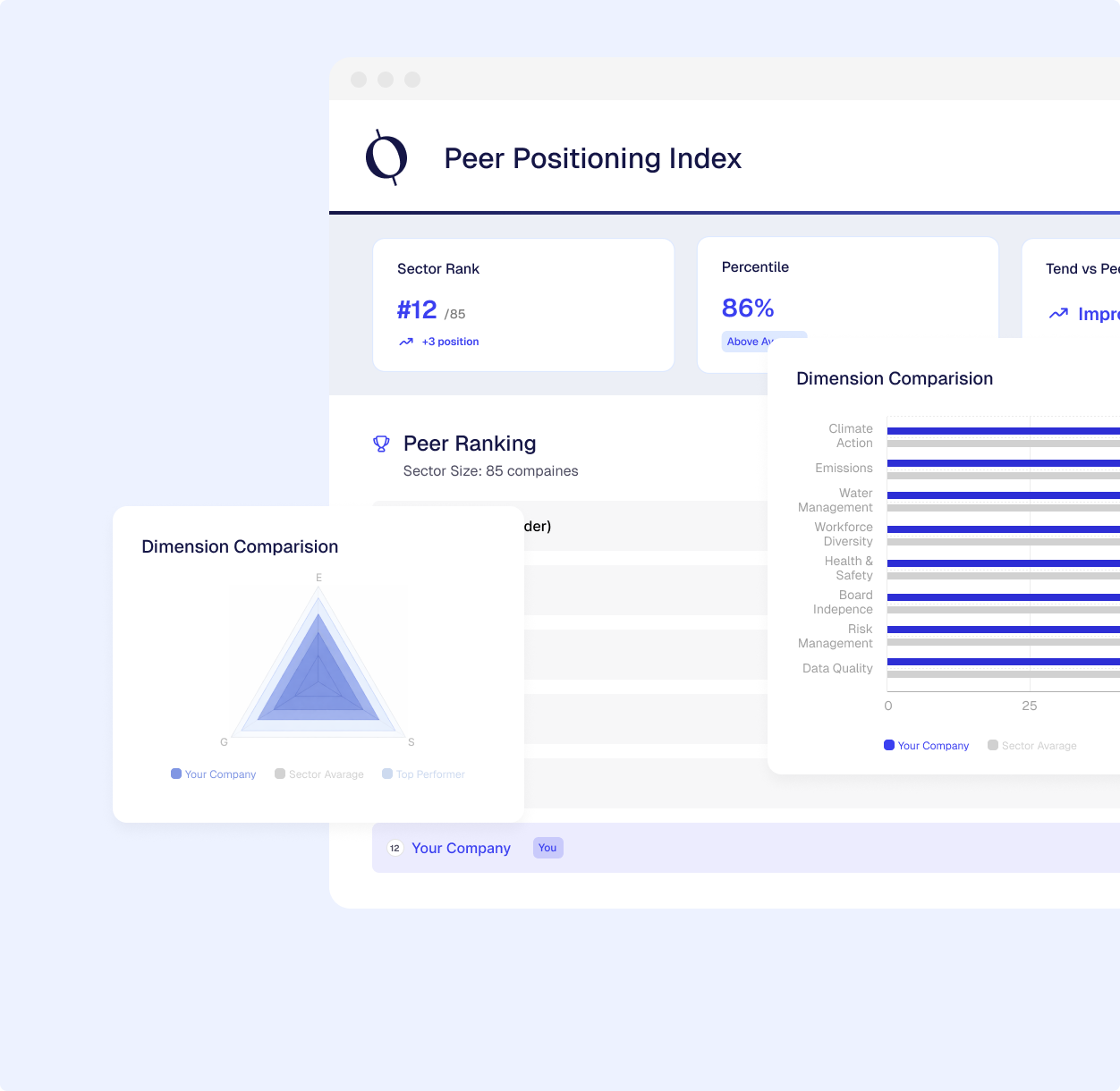The height and width of the screenshot is (1091, 1120).
Task: Toggle the Top Performer series visibility
Action: point(386,774)
